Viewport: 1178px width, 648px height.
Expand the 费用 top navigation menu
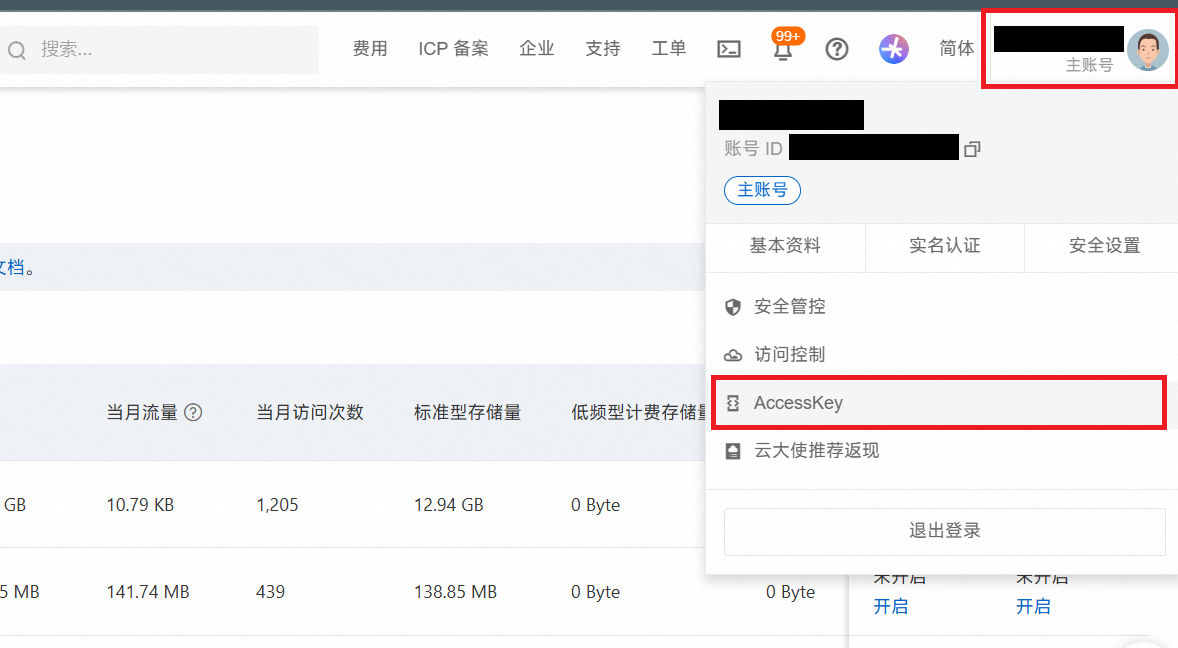point(370,49)
